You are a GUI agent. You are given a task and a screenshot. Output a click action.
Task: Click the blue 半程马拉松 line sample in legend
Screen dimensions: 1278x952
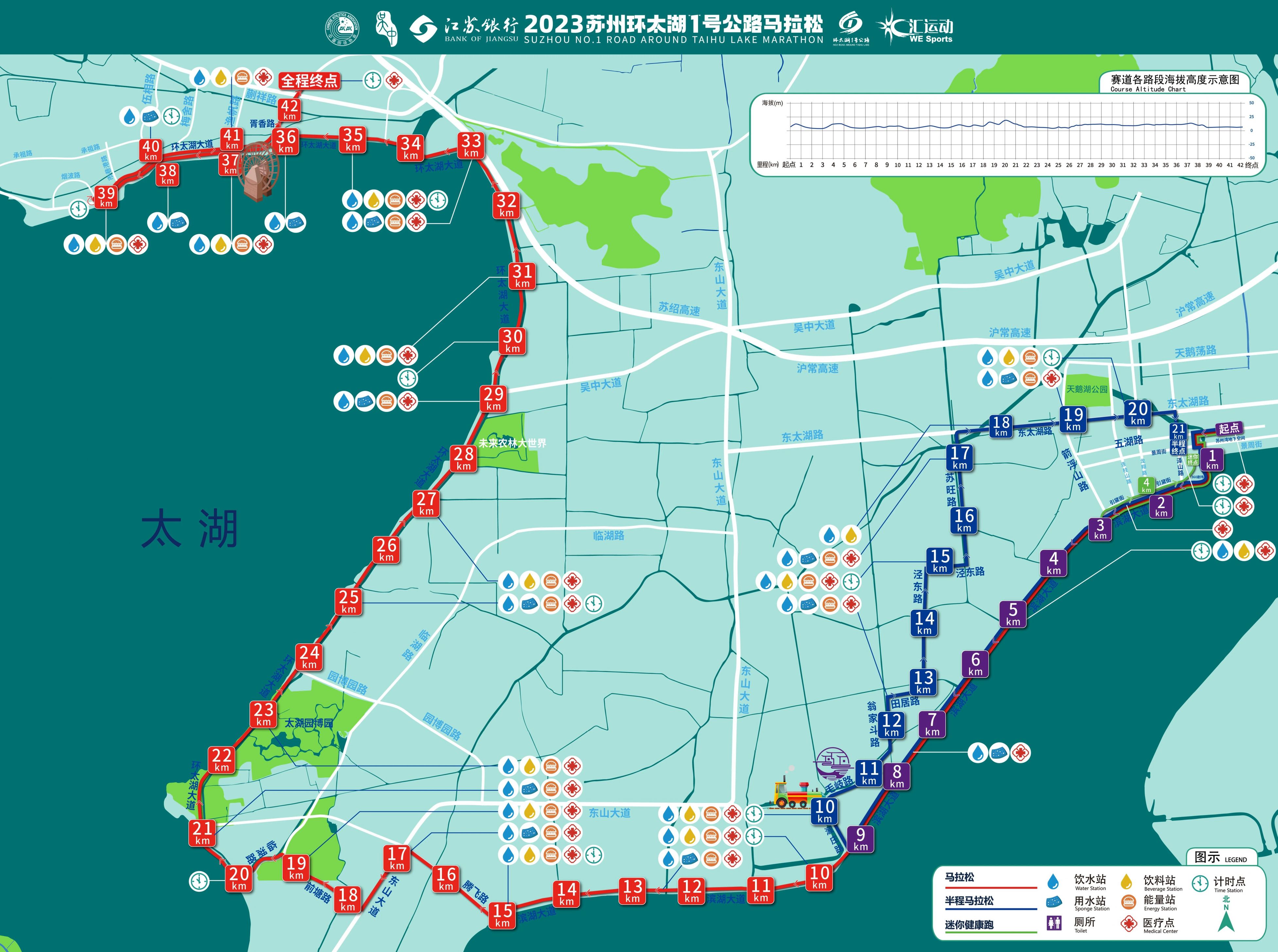click(991, 910)
